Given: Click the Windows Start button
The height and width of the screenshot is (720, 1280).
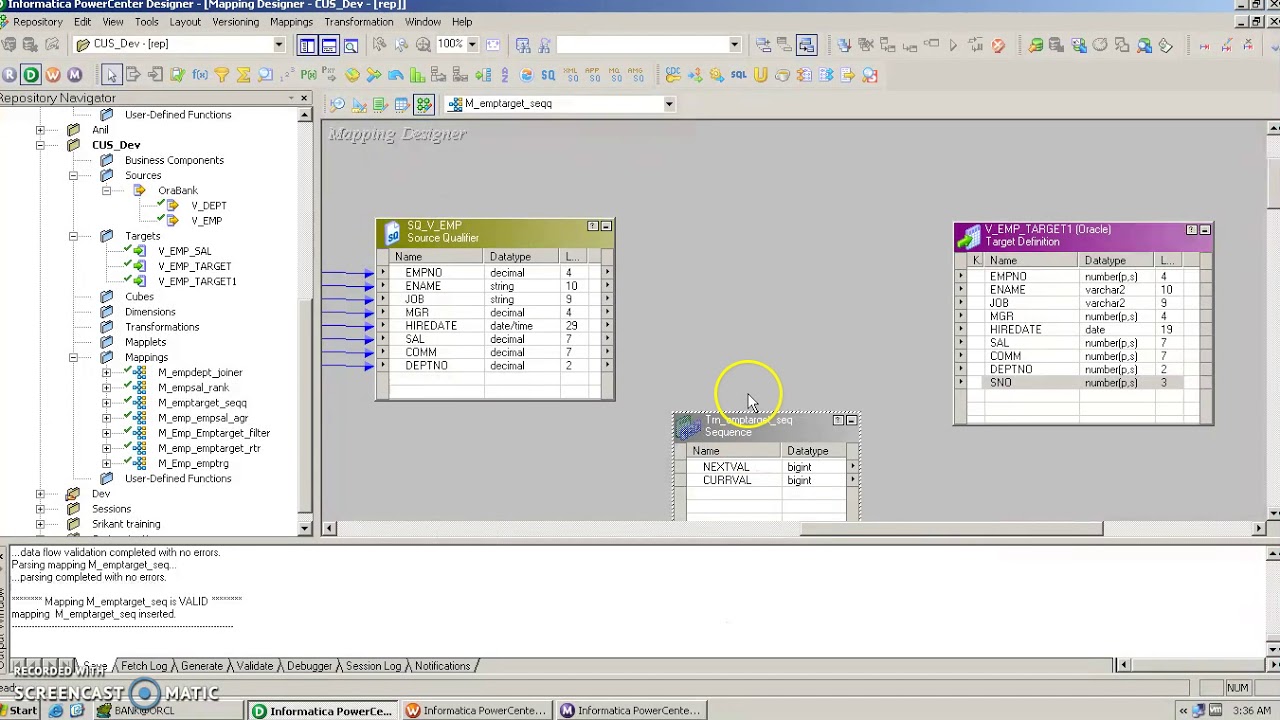Looking at the screenshot, I should 18,711.
